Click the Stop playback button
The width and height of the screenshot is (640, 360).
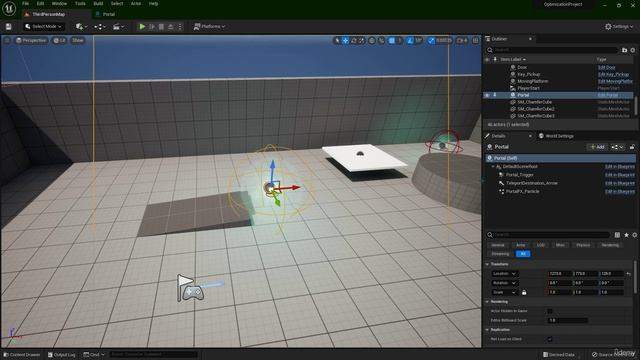pyautogui.click(x=161, y=27)
